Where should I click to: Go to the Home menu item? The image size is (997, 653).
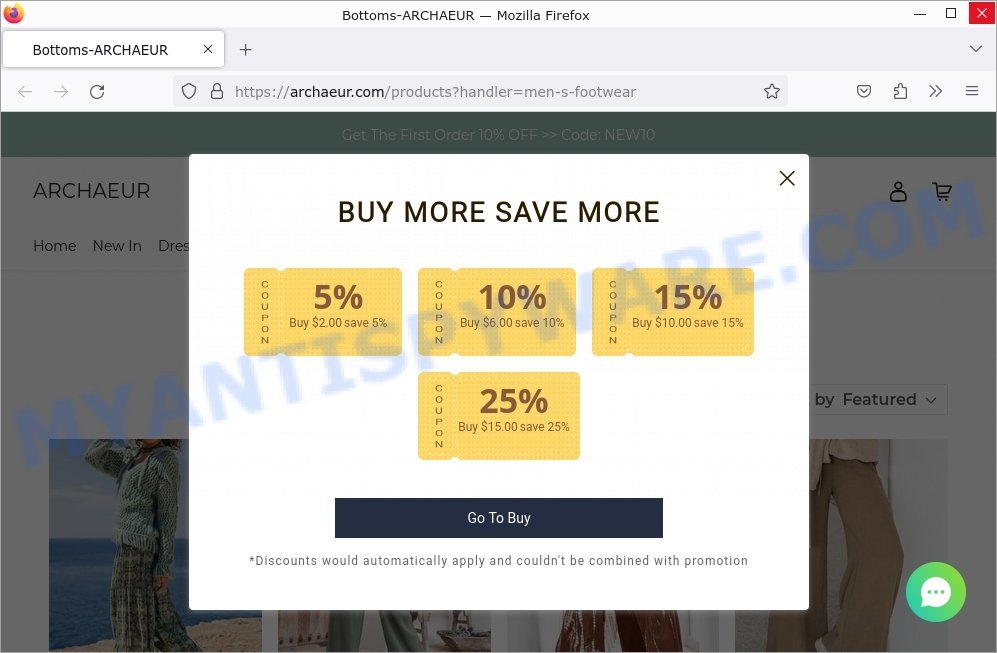(x=55, y=246)
